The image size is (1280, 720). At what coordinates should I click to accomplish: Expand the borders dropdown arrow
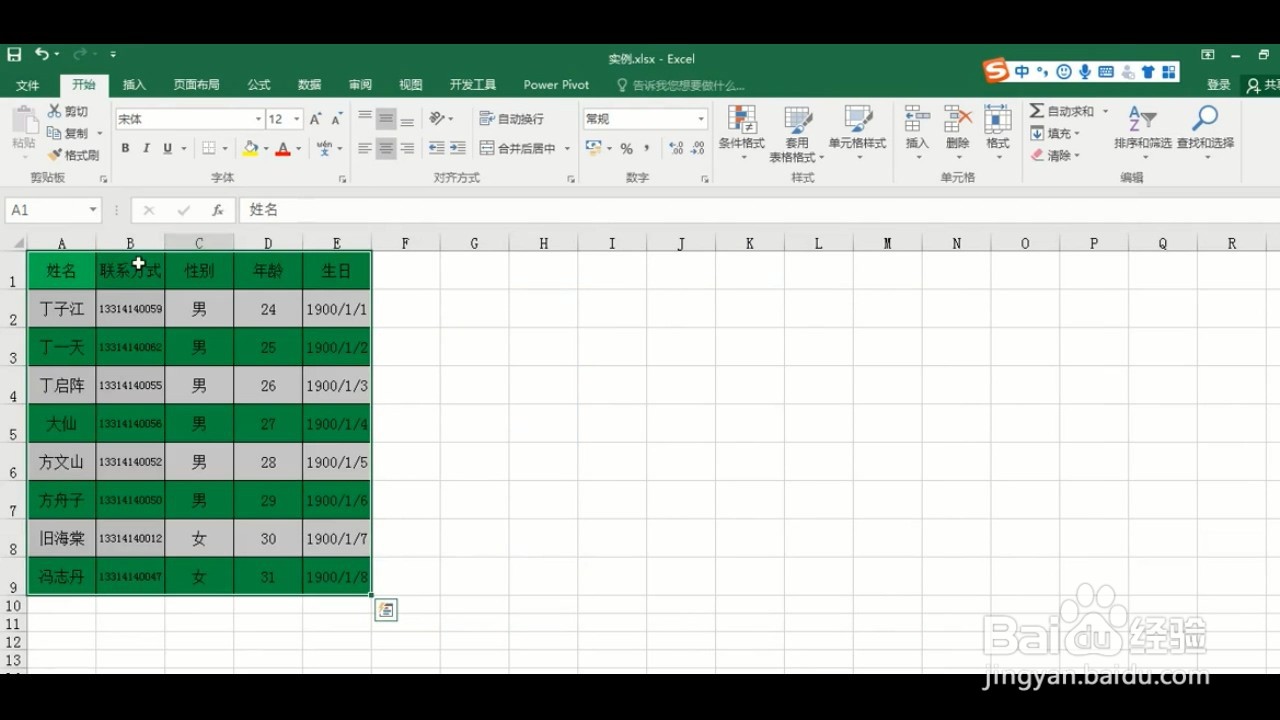[225, 148]
